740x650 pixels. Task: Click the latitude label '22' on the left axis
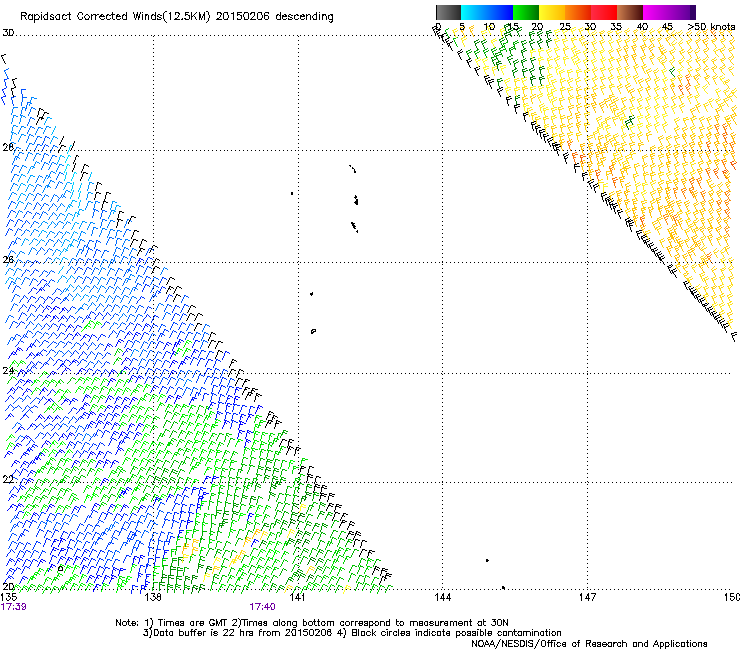[8, 480]
